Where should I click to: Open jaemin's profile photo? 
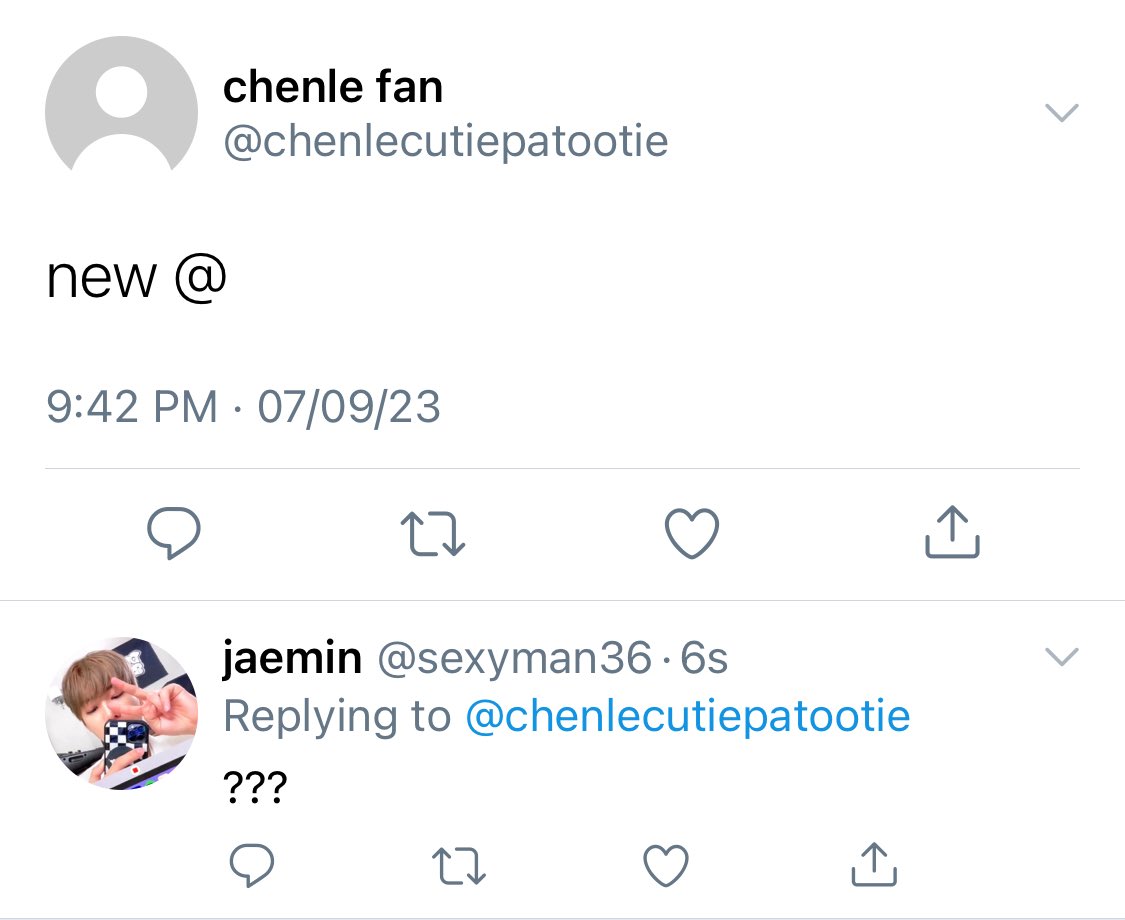tap(121, 713)
